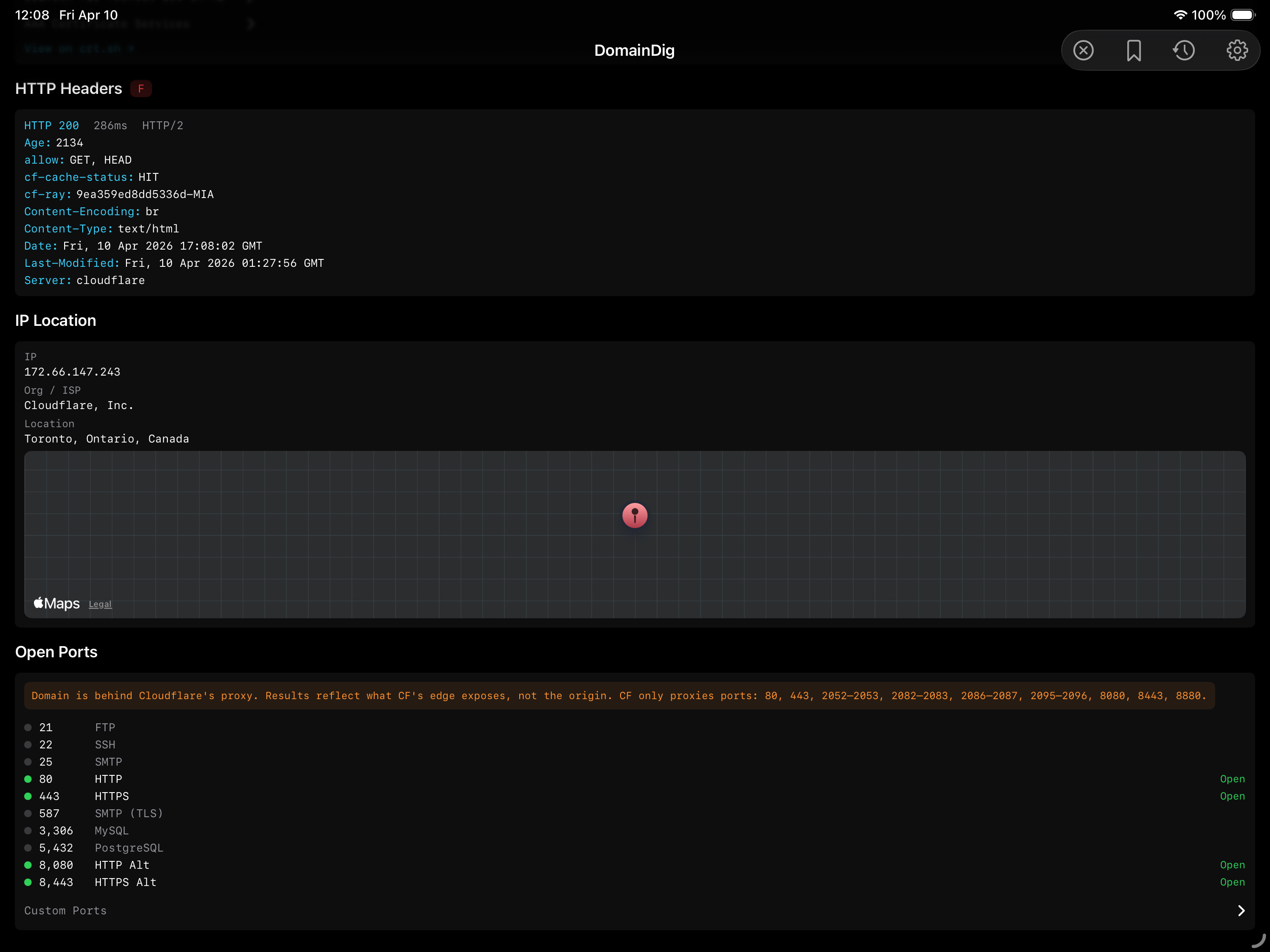Tap the "Fri Apr 10" date in status bar
The height and width of the screenshot is (952, 1270).
[x=88, y=15]
